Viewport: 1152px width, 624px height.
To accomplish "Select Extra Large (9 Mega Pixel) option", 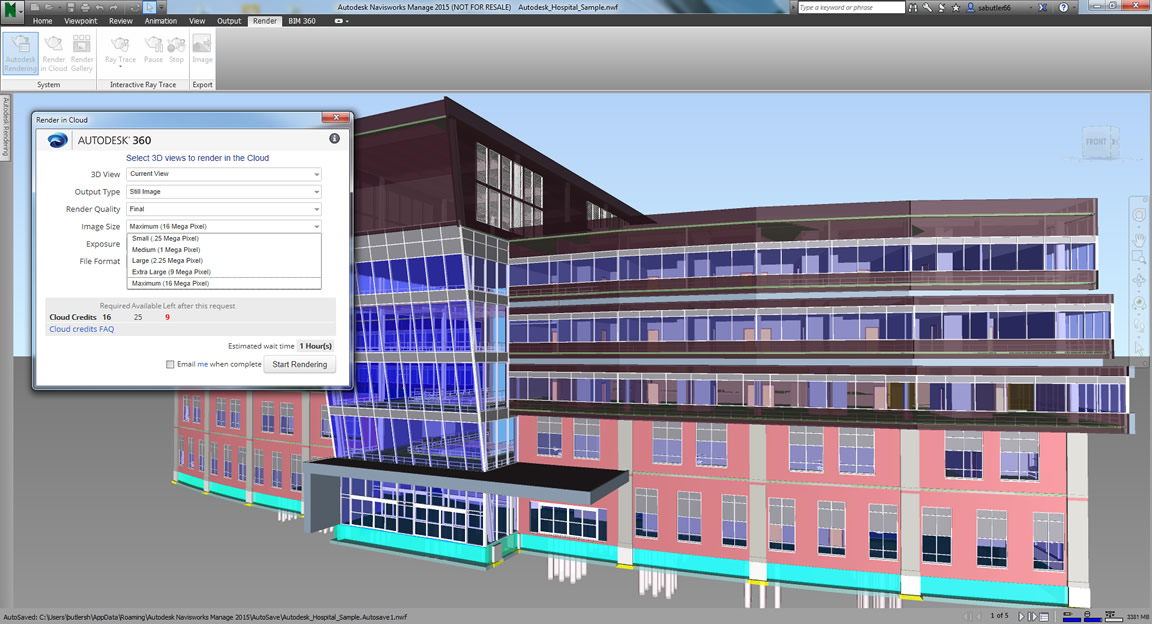I will click(x=224, y=272).
